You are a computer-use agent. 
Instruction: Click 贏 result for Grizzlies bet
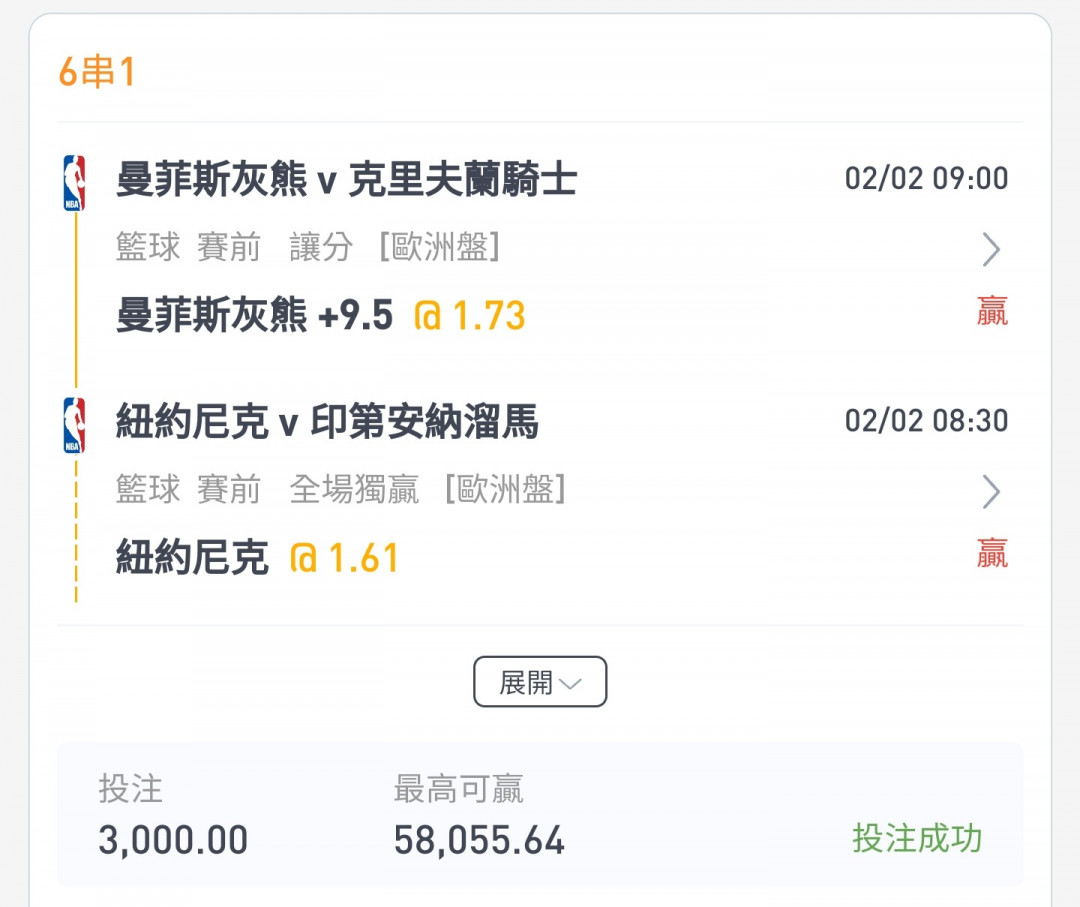[x=992, y=312]
